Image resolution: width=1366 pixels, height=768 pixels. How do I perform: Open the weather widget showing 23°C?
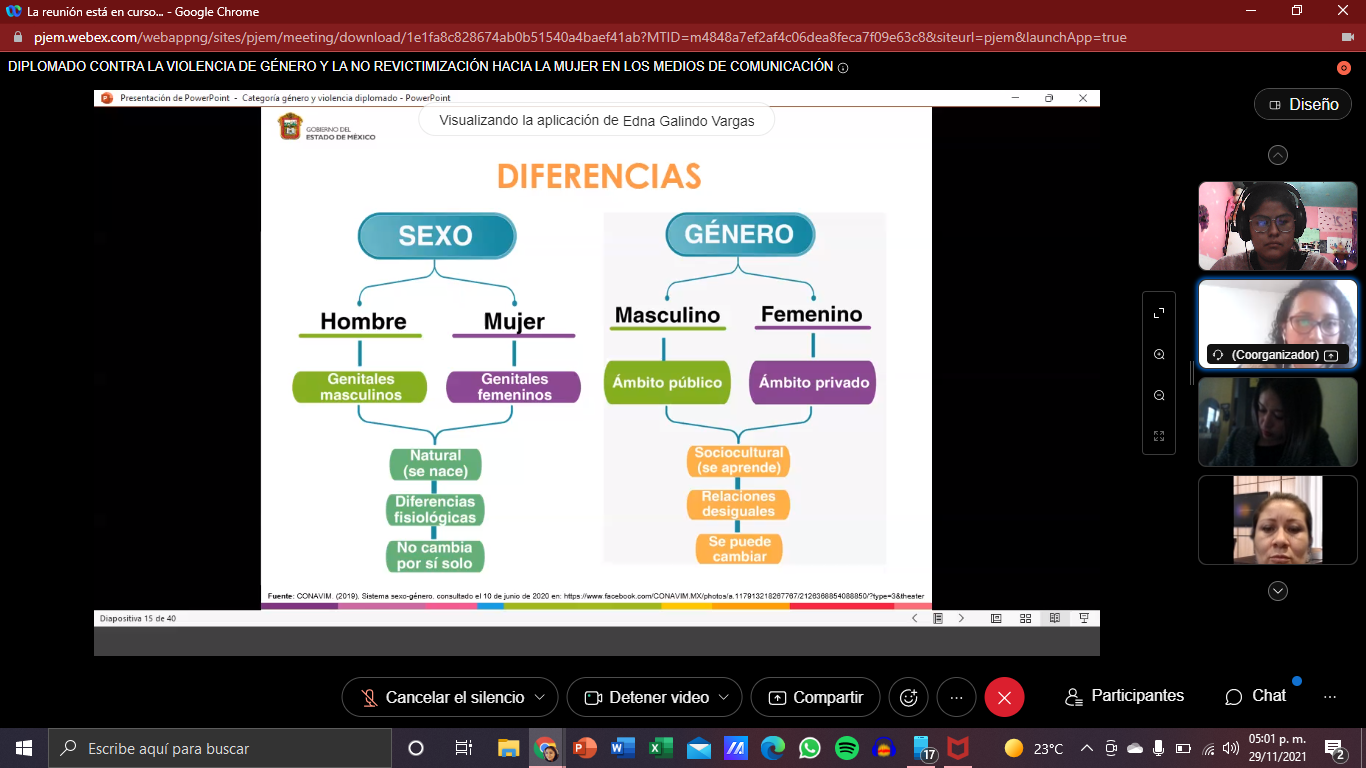[1034, 748]
